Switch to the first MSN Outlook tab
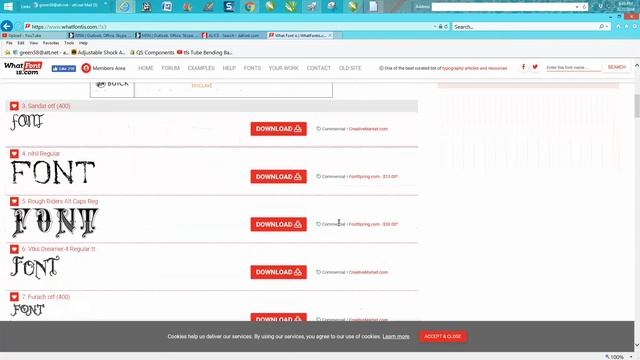 [x=100, y=36]
